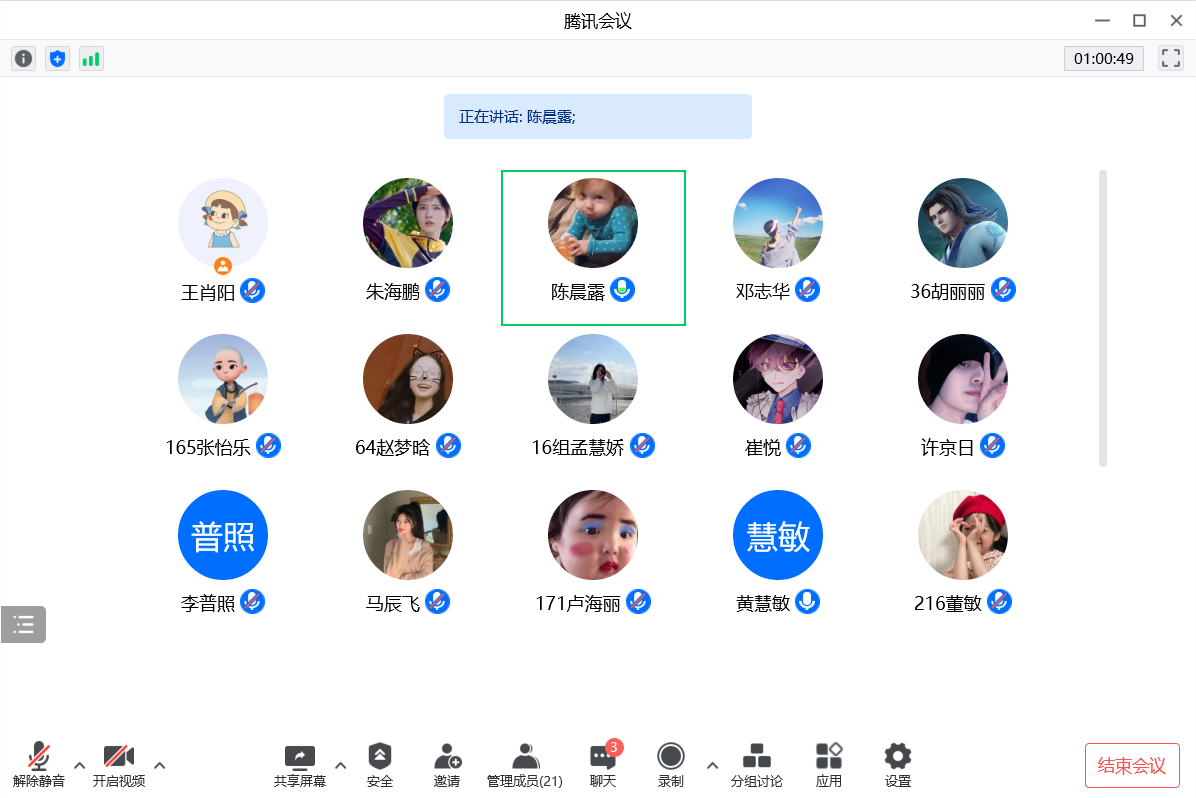Click the Invite (邀请) icon
Screen dimensions: 1196x798
[447, 765]
